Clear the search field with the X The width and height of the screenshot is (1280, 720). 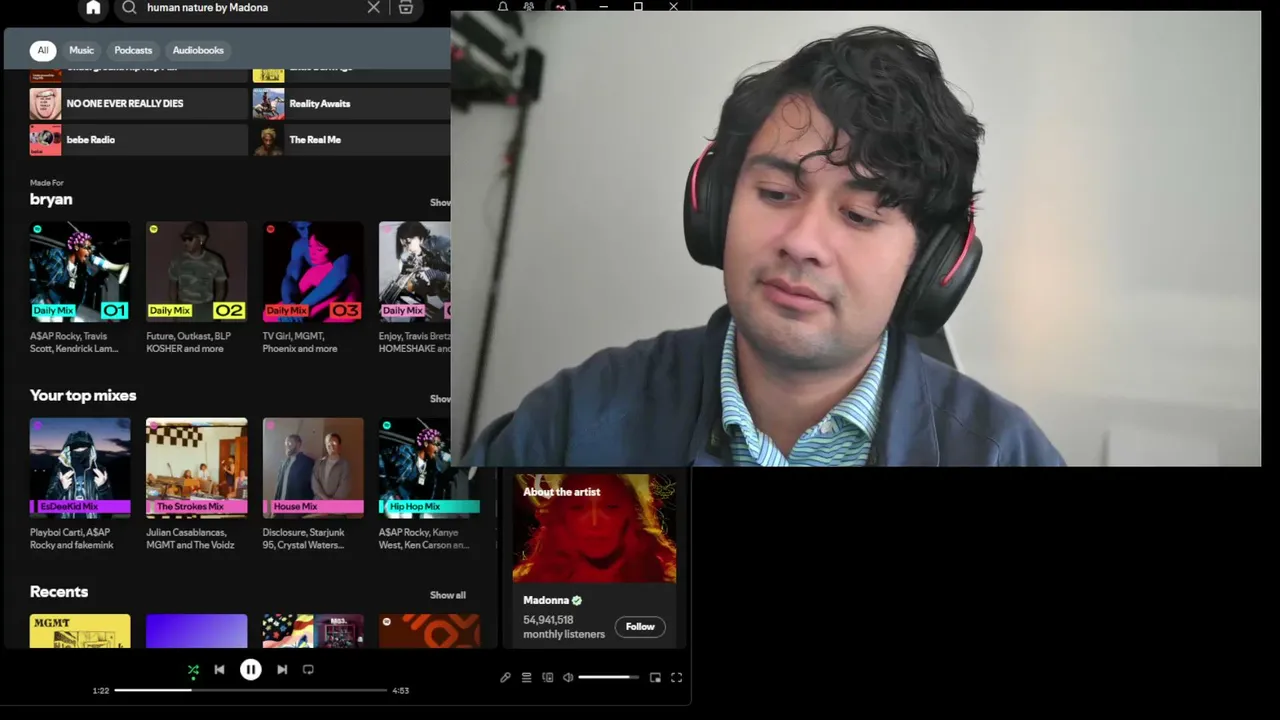pyautogui.click(x=373, y=8)
